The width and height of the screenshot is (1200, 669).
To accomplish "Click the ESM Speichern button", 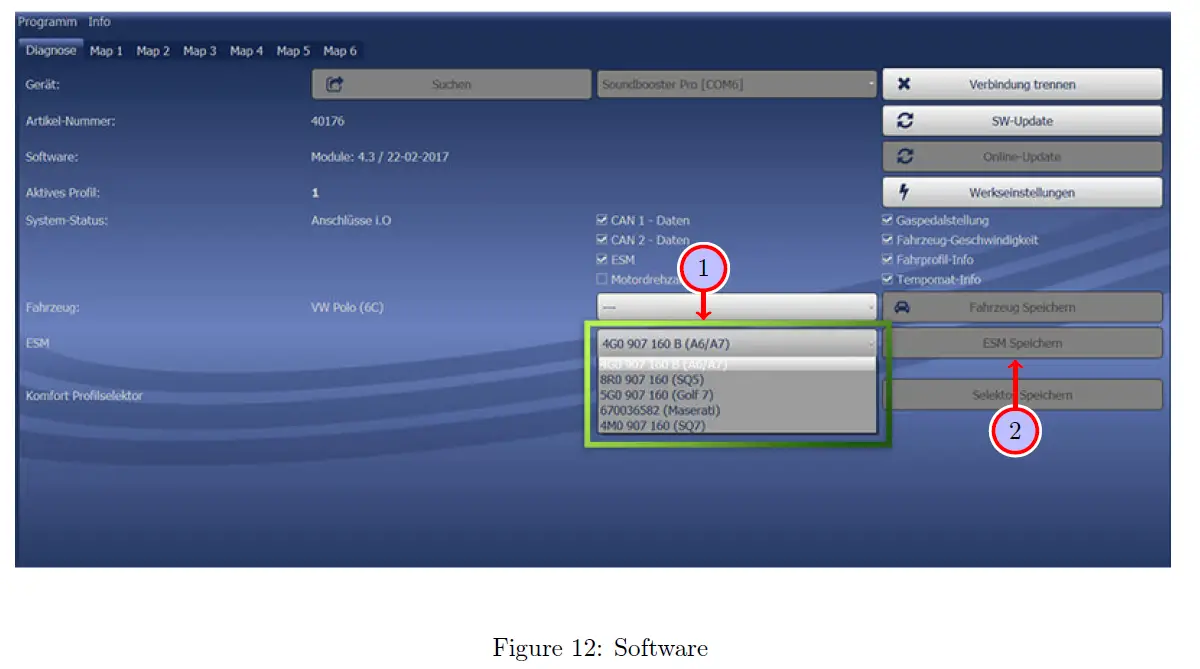I will click(x=1022, y=343).
